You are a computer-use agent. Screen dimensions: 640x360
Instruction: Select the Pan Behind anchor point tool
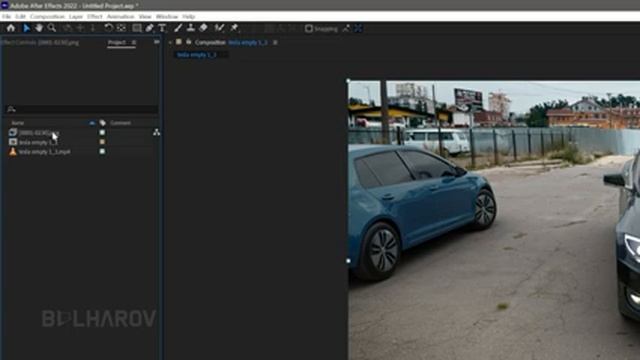(121, 28)
